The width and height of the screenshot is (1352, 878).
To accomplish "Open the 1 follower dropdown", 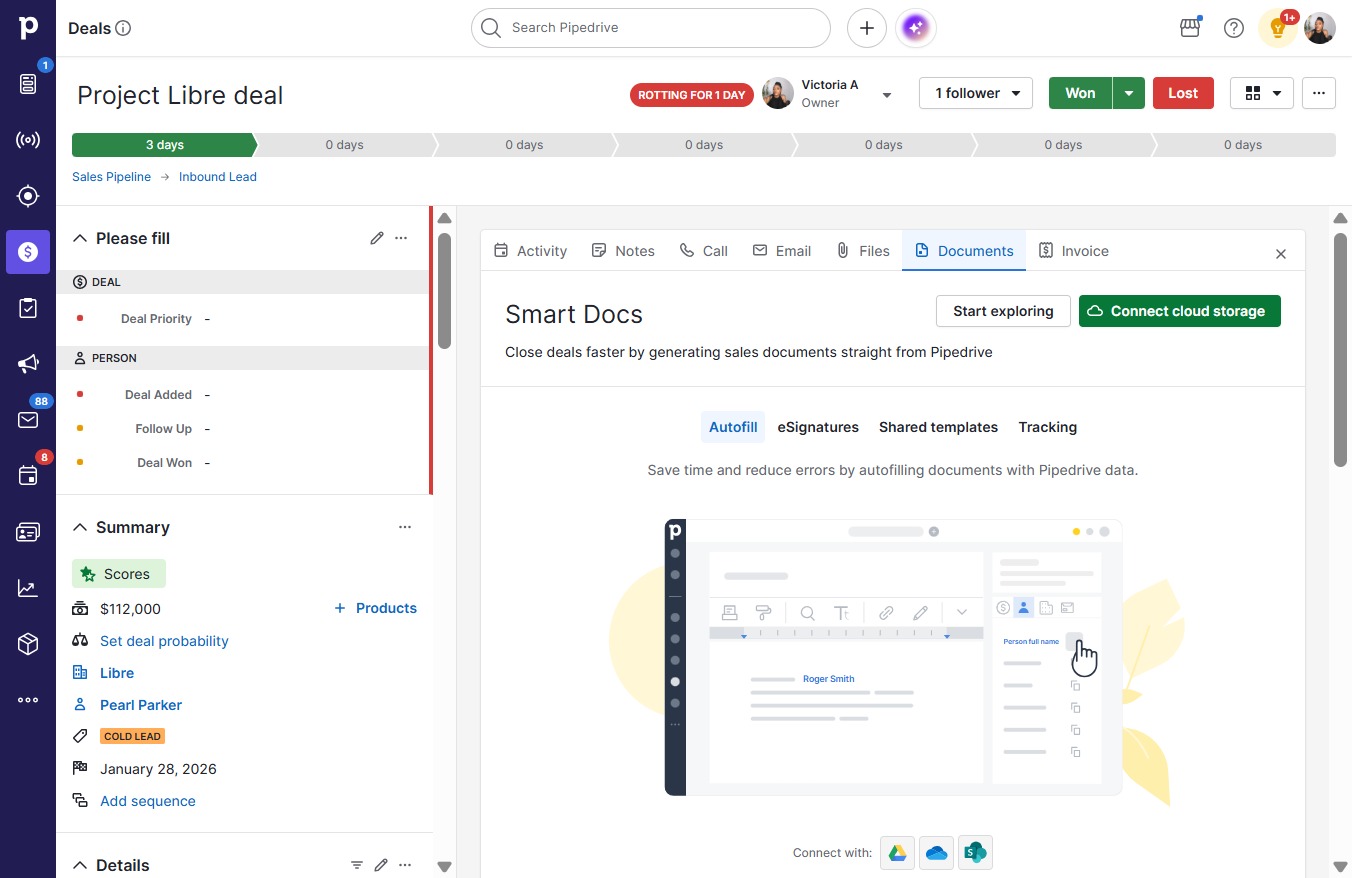I will pyautogui.click(x=976, y=93).
